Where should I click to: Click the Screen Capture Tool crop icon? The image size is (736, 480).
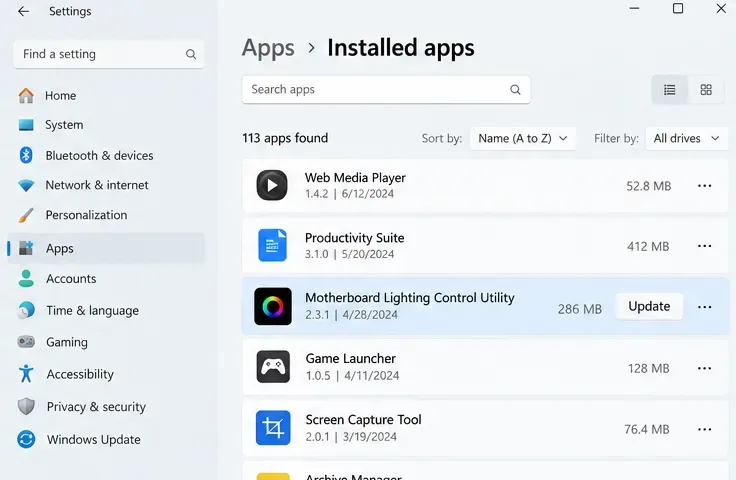(x=273, y=427)
